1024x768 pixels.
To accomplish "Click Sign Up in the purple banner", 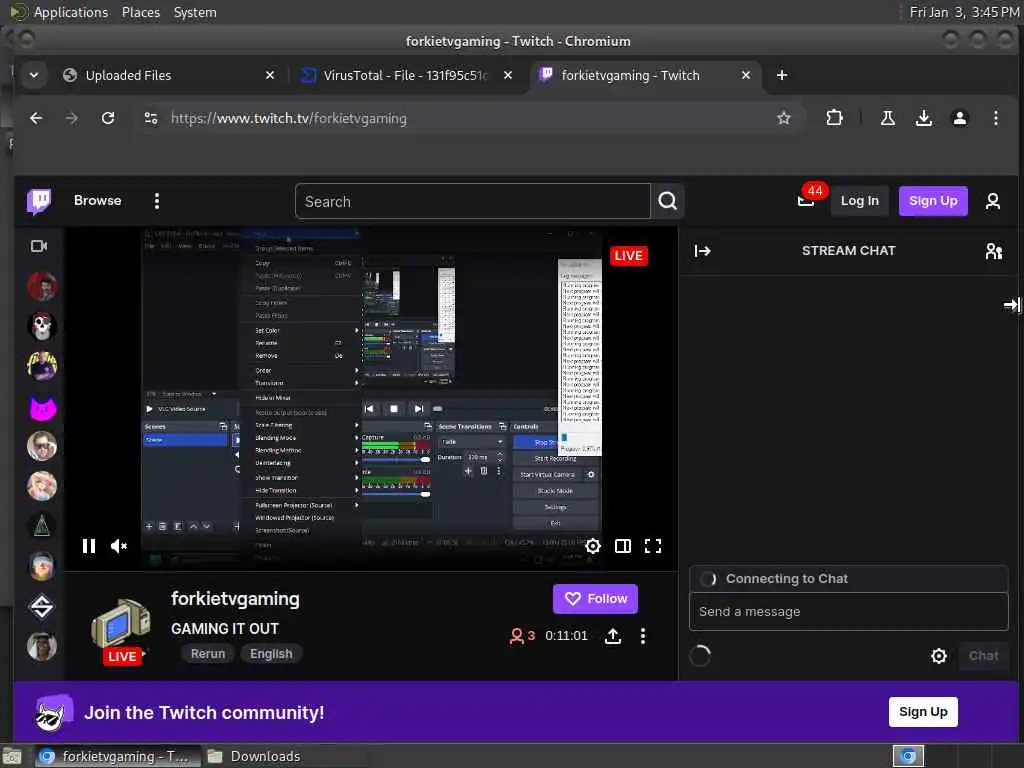I will [x=923, y=712].
